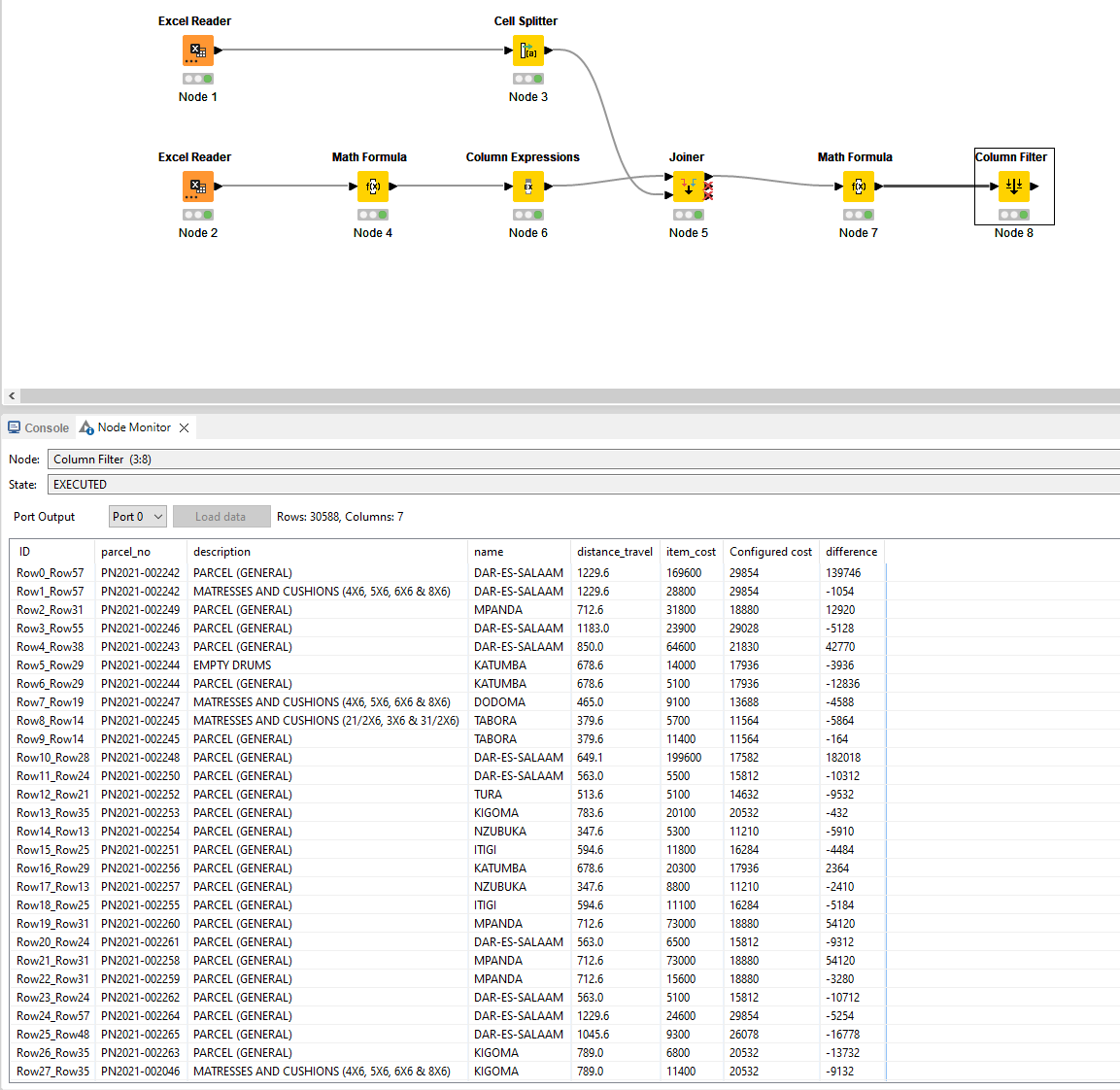
Task: Select the Excel Reader Node 2 icon
Action: [198, 187]
